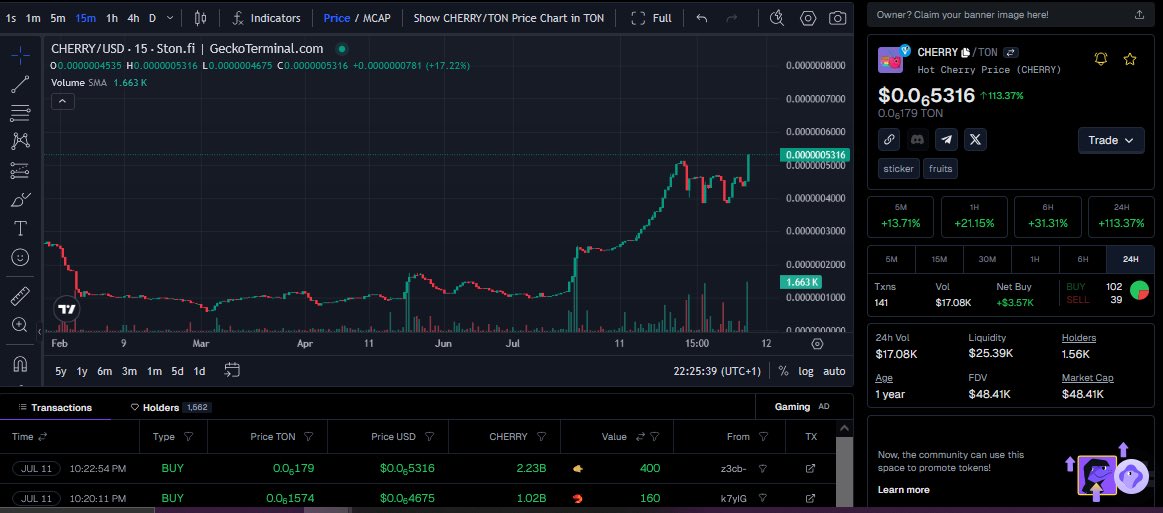Select the 5M stats interval tab
Image resolution: width=1163 pixels, height=513 pixels.
891,259
